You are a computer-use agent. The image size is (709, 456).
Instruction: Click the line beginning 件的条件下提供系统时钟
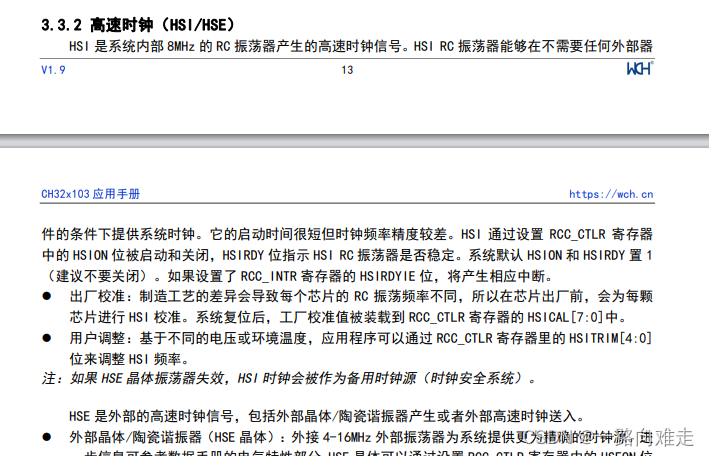pos(347,234)
